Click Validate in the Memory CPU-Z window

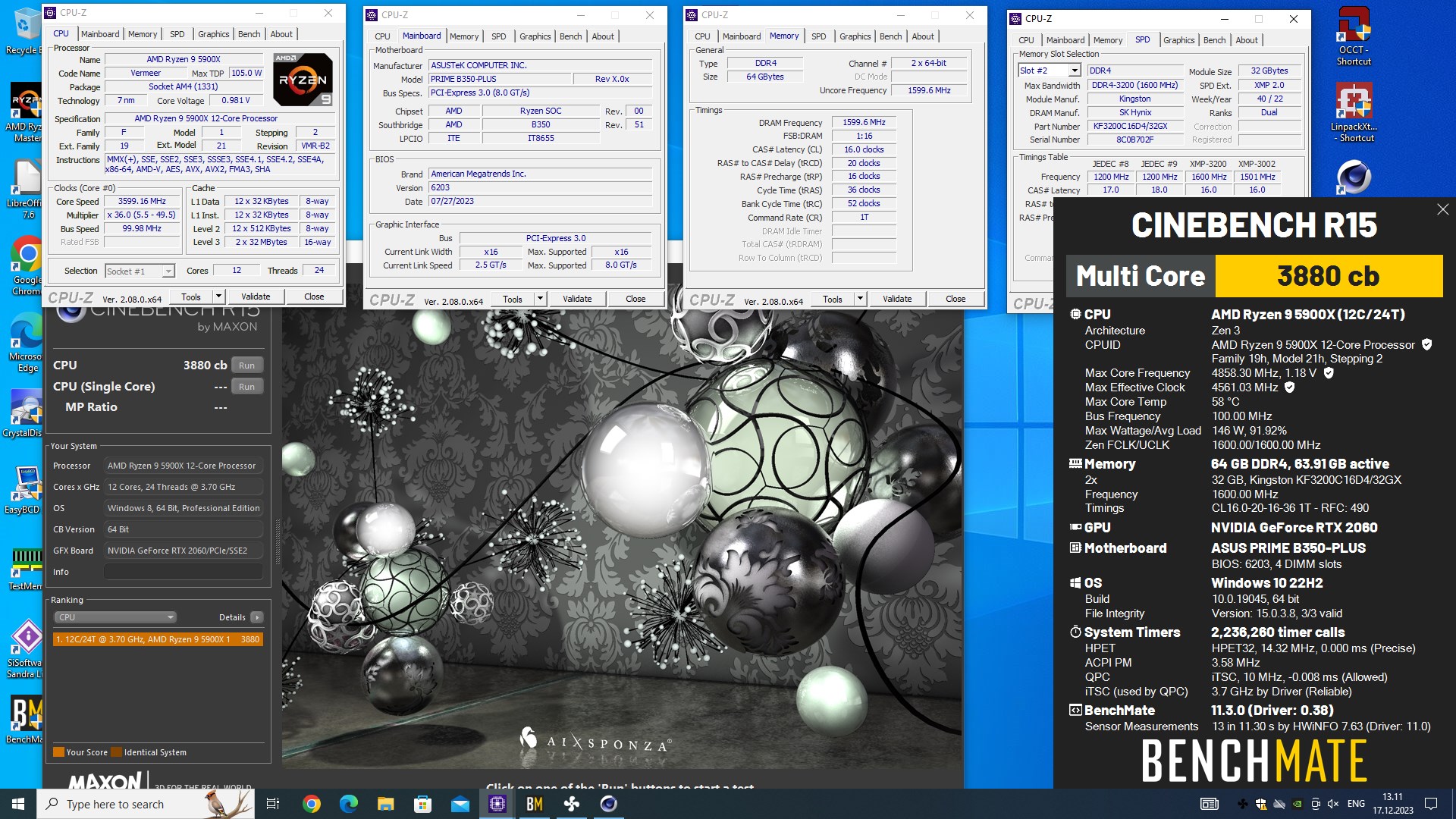pyautogui.click(x=897, y=299)
